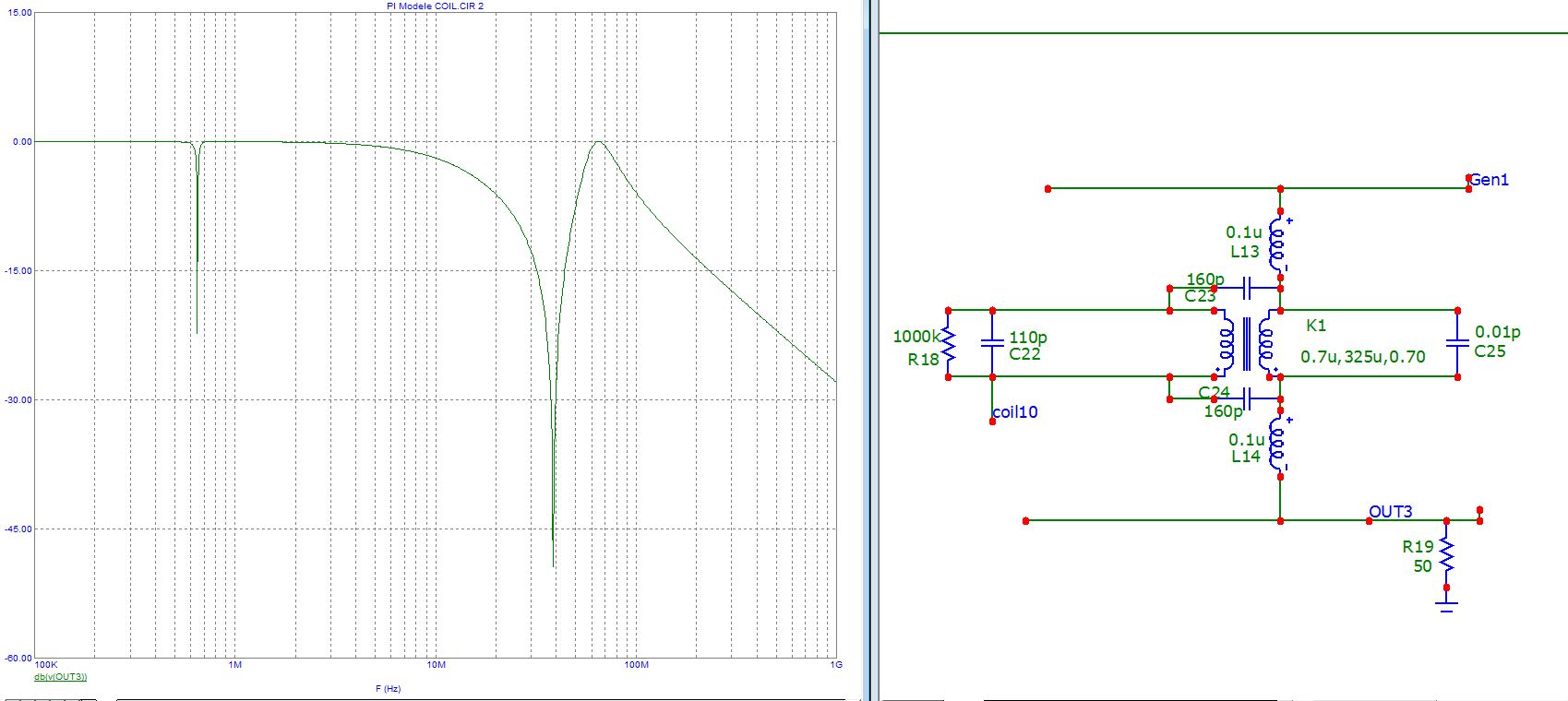
Task: Click the Gen1 node label
Action: [x=1489, y=180]
